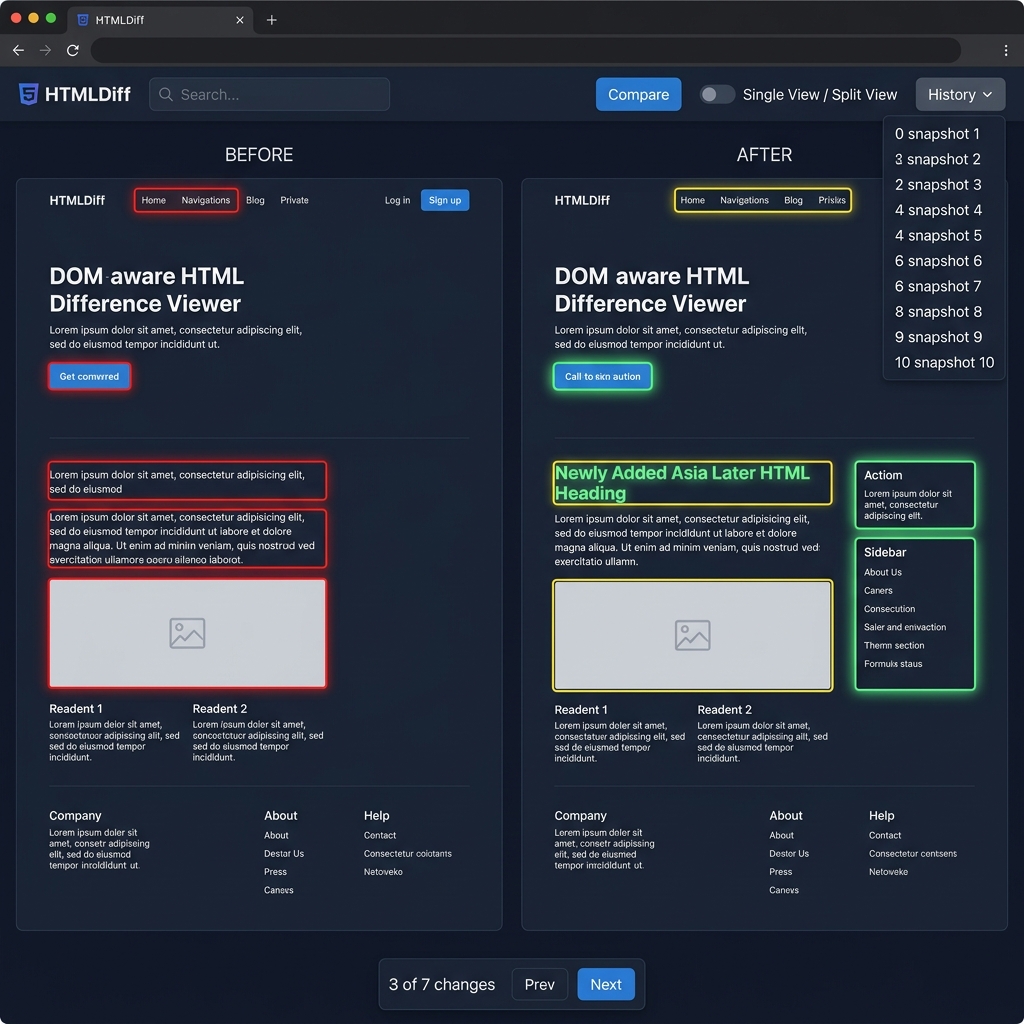
Task: Click Home in AFTER panel nav
Action: tap(692, 200)
